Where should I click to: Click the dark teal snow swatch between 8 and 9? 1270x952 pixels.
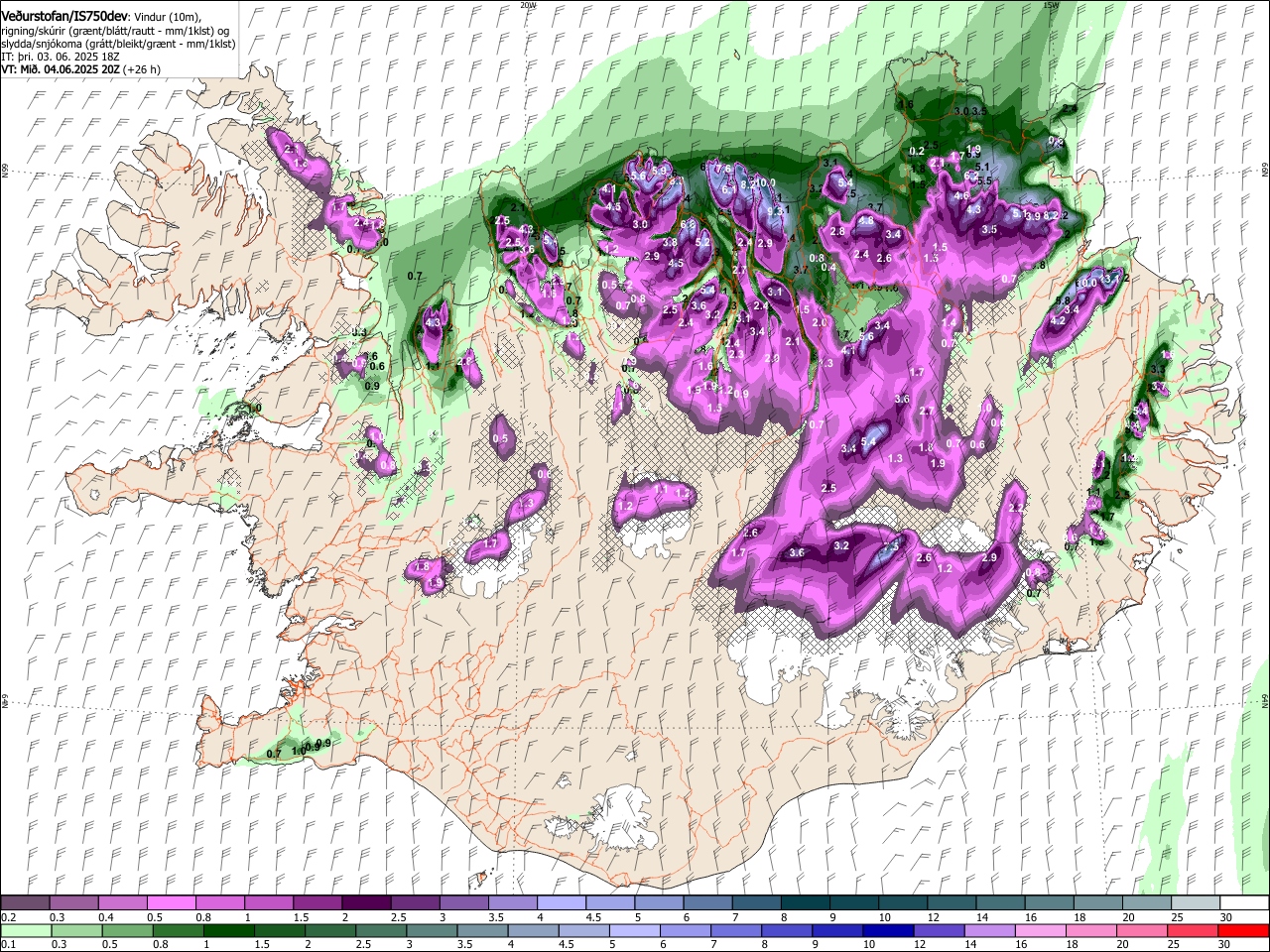tap(805, 903)
